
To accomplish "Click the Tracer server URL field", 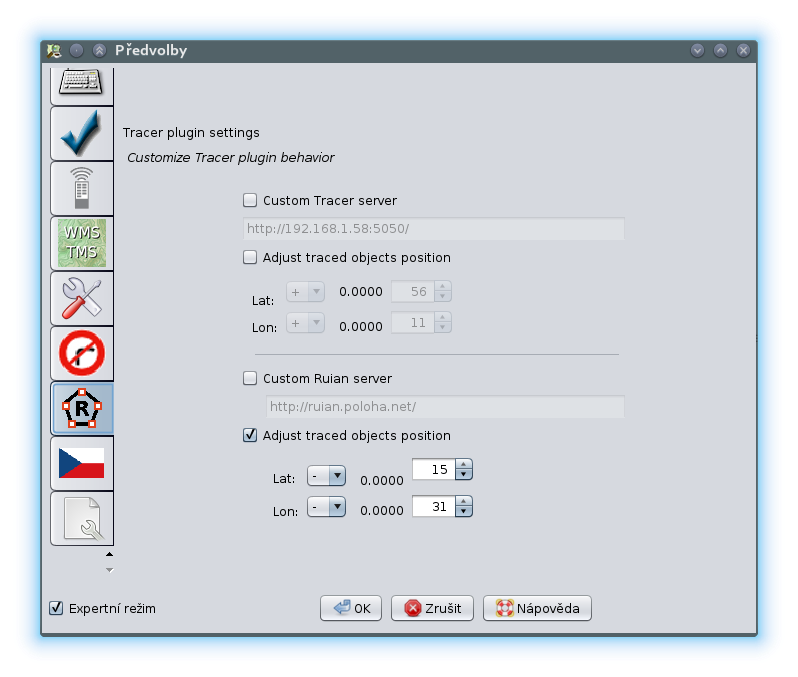I will tap(434, 229).
